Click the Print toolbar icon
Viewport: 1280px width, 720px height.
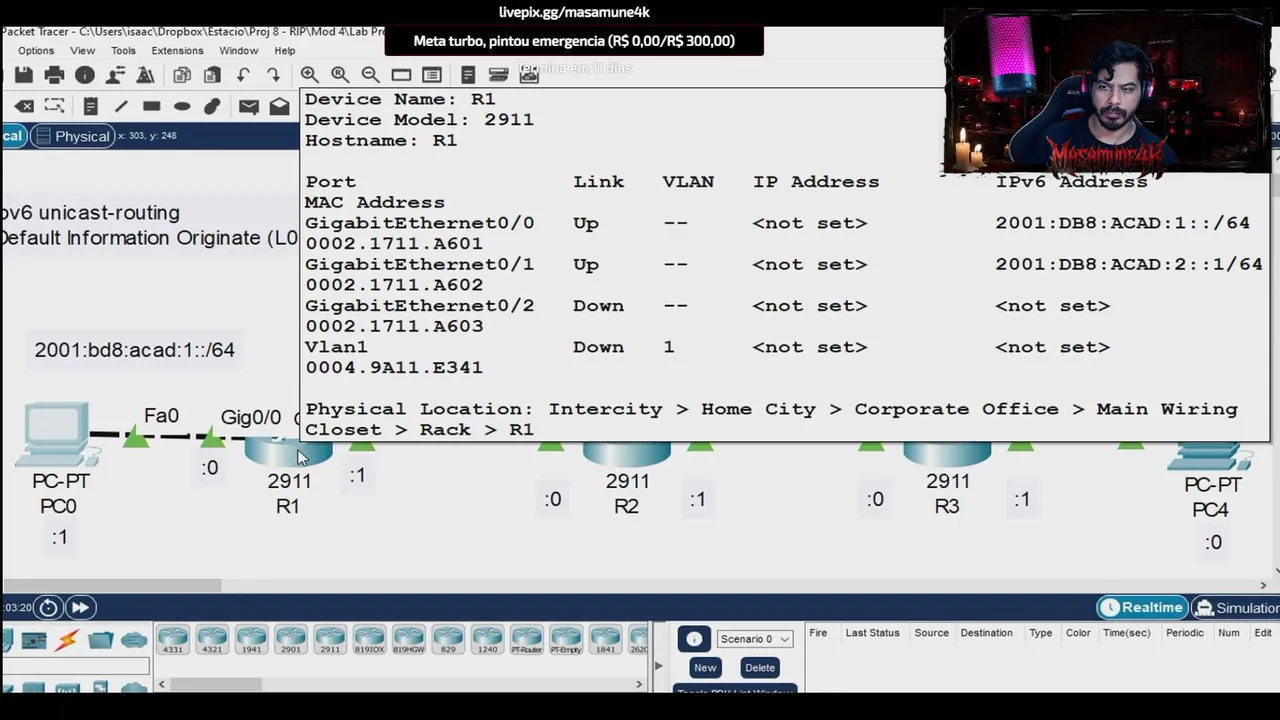(54, 75)
